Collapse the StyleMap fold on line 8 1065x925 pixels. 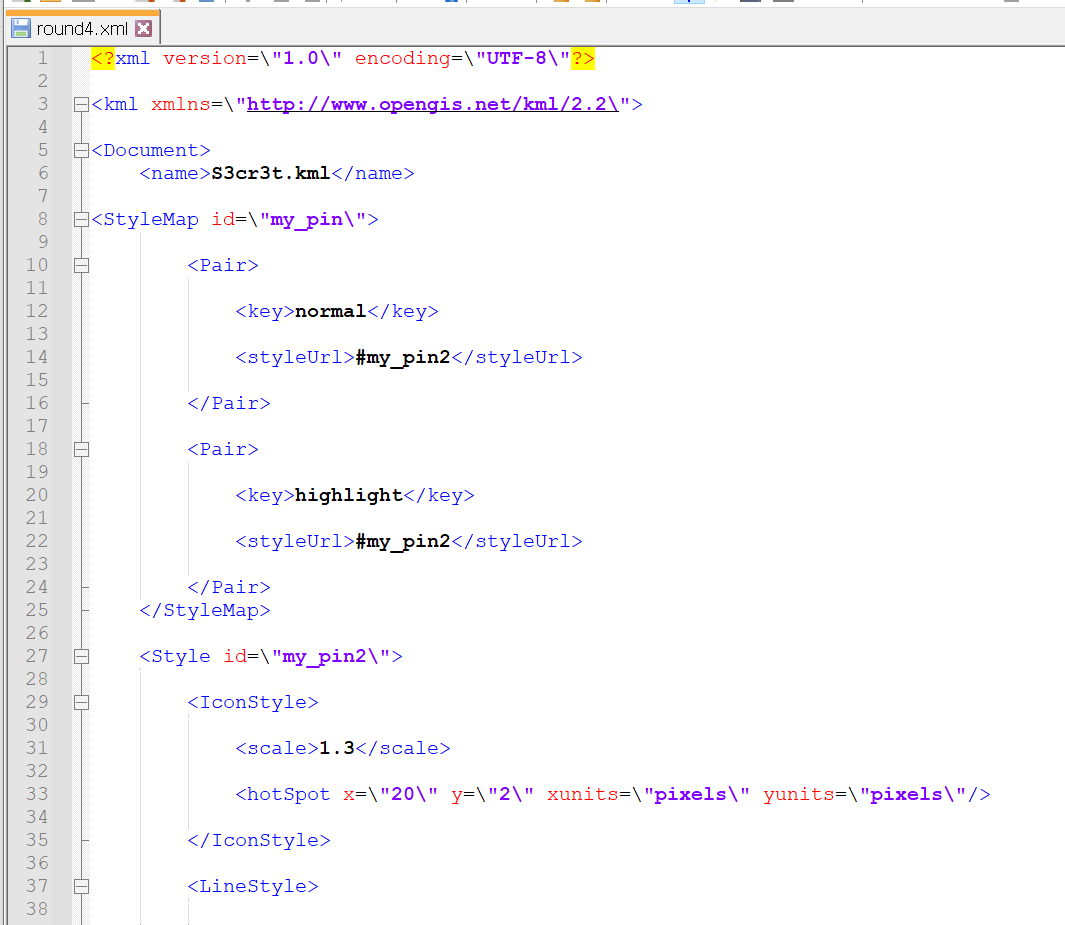[81, 219]
